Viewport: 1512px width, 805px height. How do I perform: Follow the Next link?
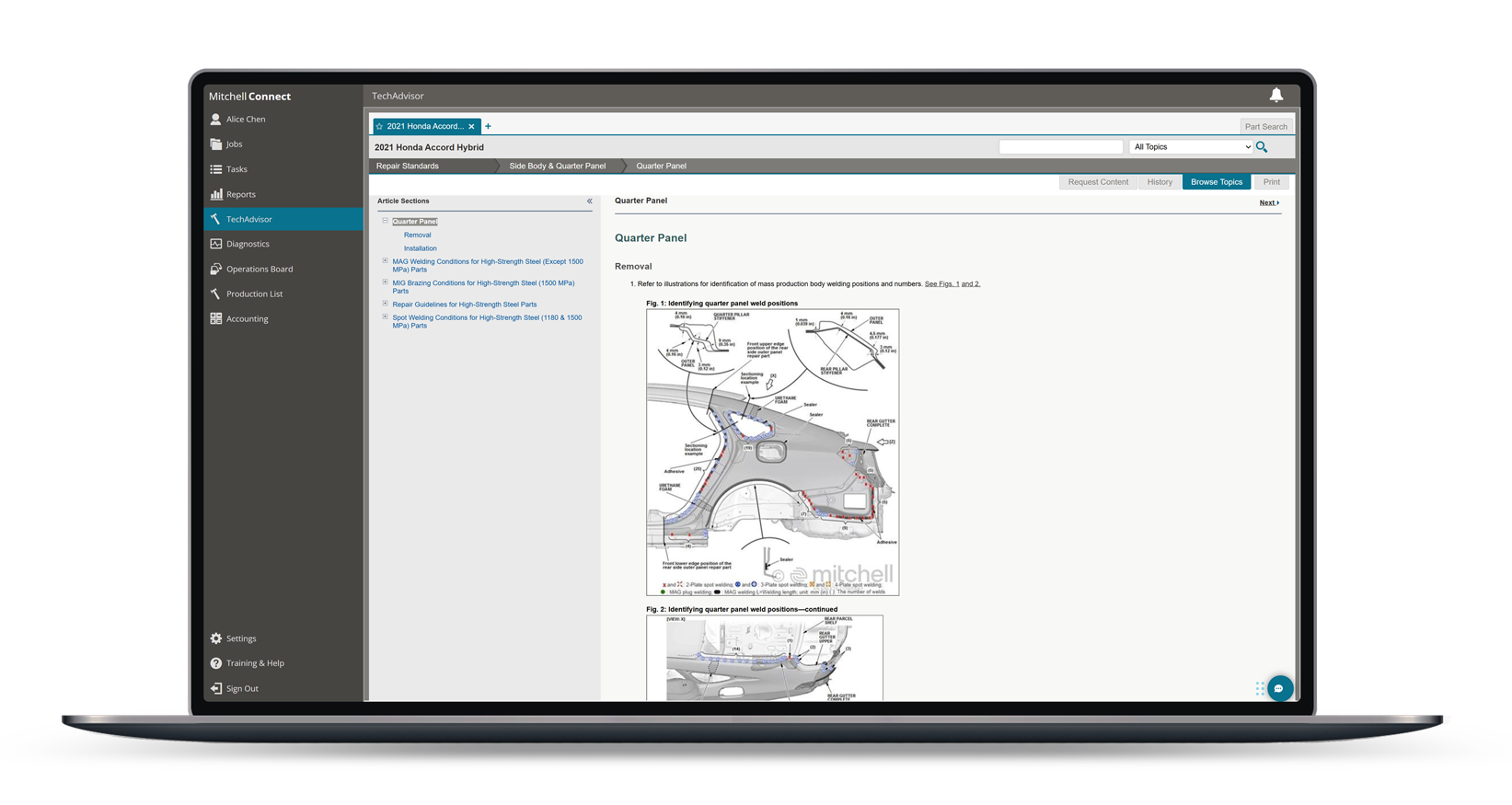click(1268, 202)
